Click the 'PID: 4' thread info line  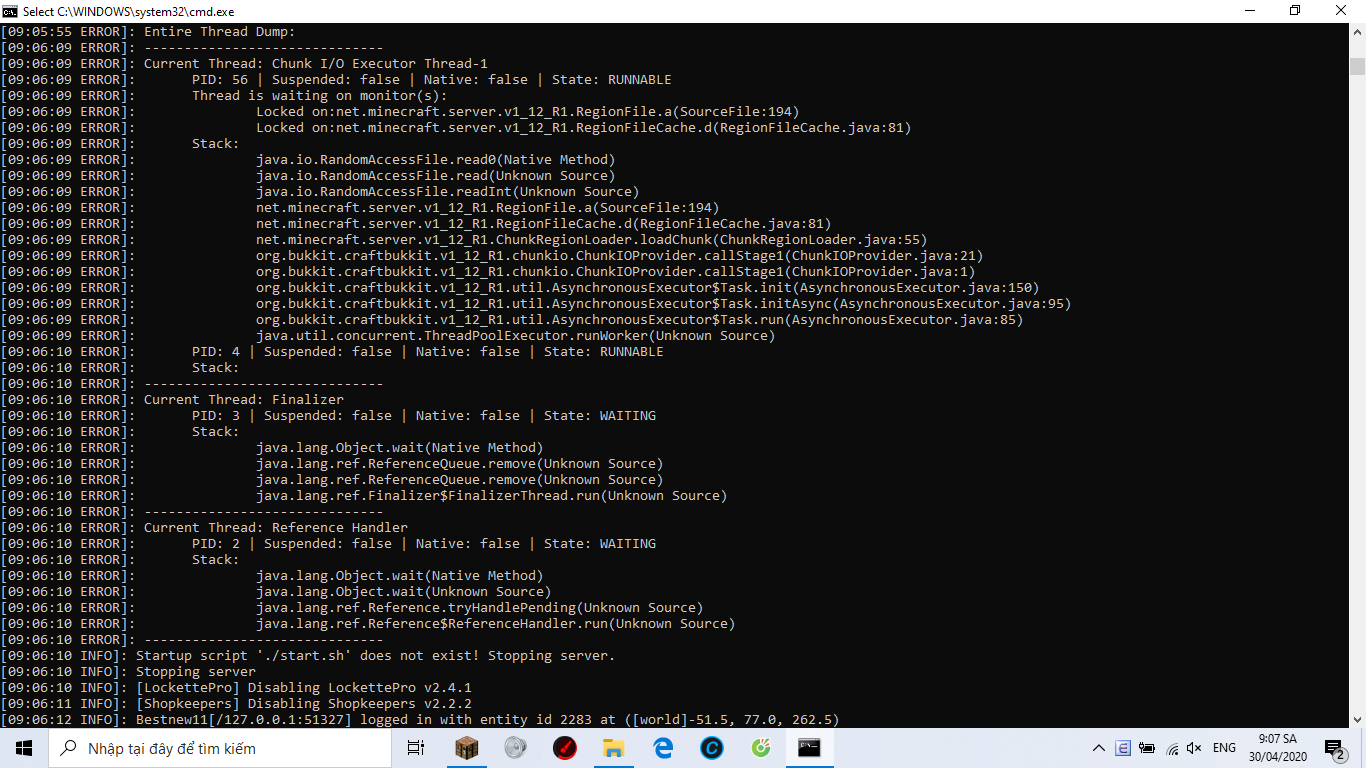pos(428,352)
